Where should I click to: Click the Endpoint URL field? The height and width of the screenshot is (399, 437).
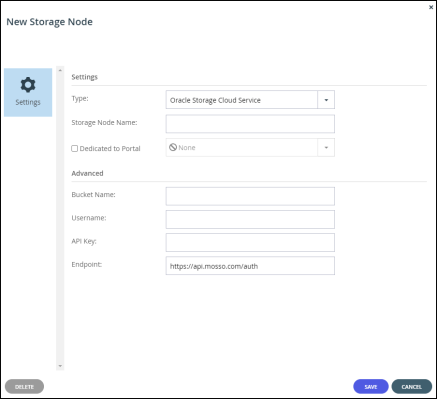click(250, 266)
